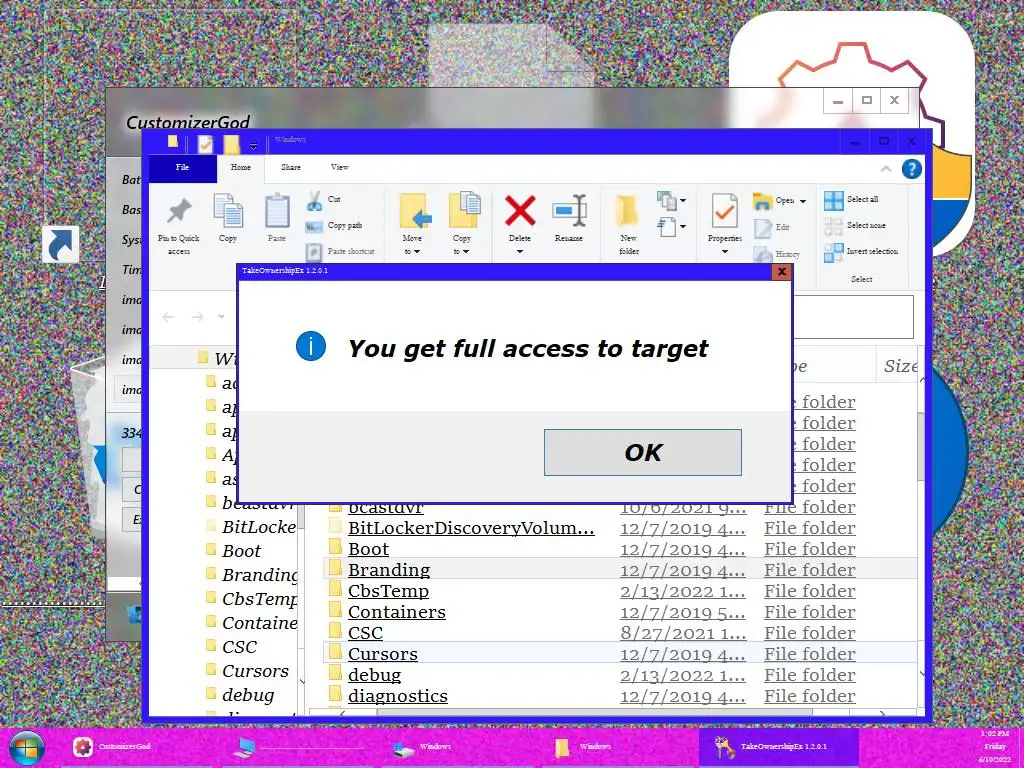This screenshot has width=1024, height=768.
Task: Click New folder icon in quick access toolbar
Action: pos(231,143)
